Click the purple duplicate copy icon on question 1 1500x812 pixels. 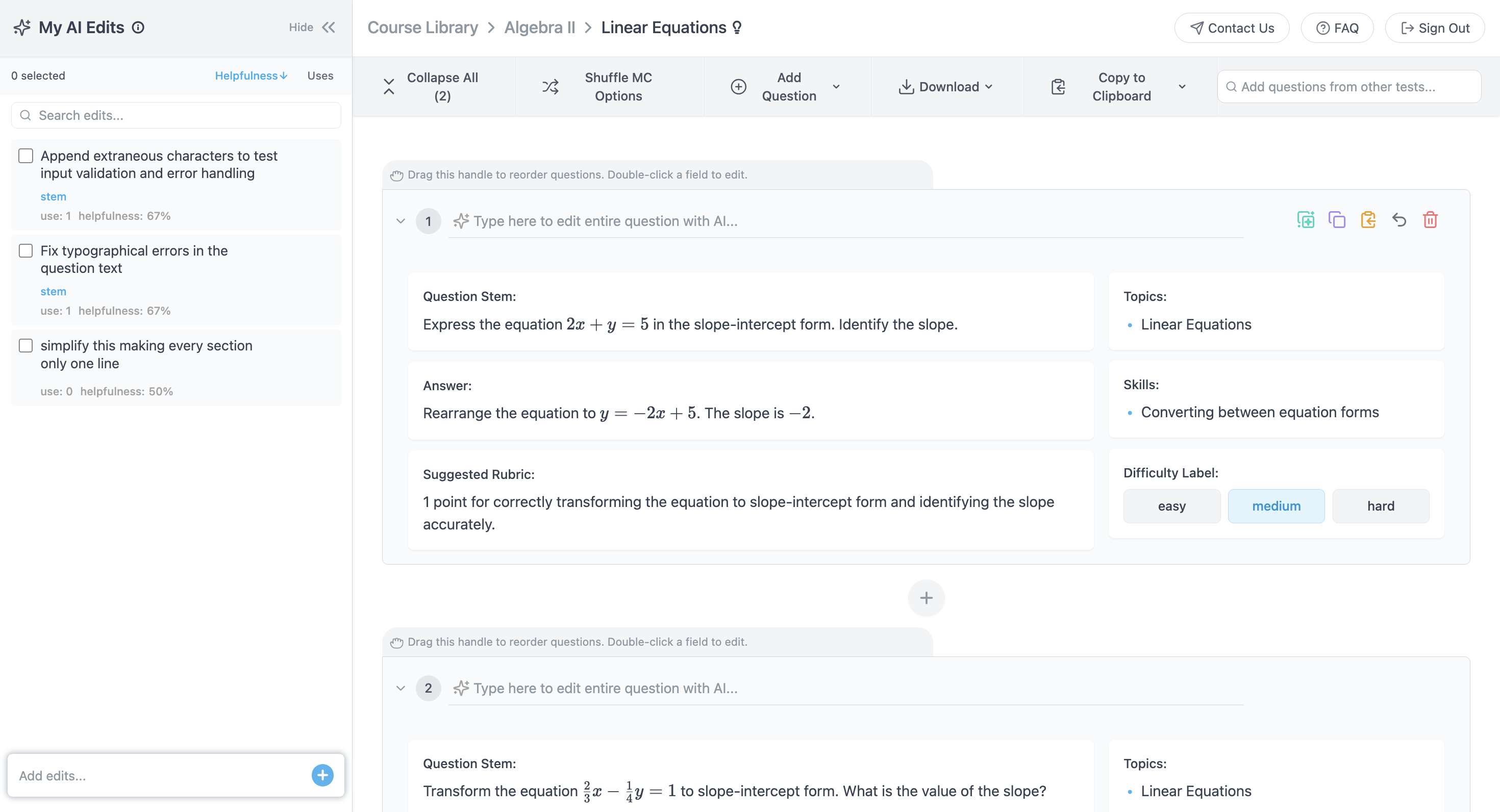pos(1336,220)
